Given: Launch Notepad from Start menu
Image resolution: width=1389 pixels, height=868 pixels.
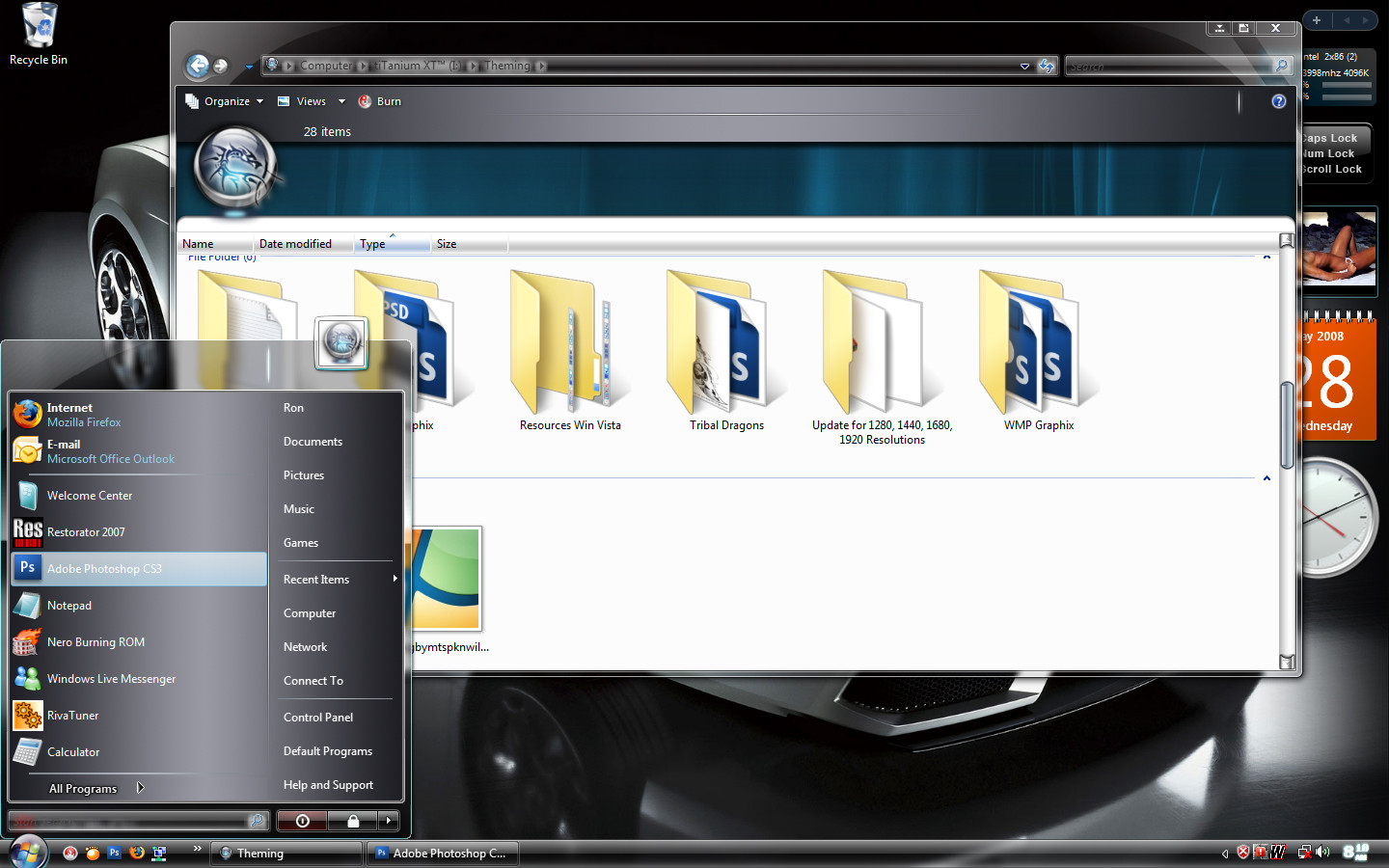Looking at the screenshot, I should click(139, 606).
